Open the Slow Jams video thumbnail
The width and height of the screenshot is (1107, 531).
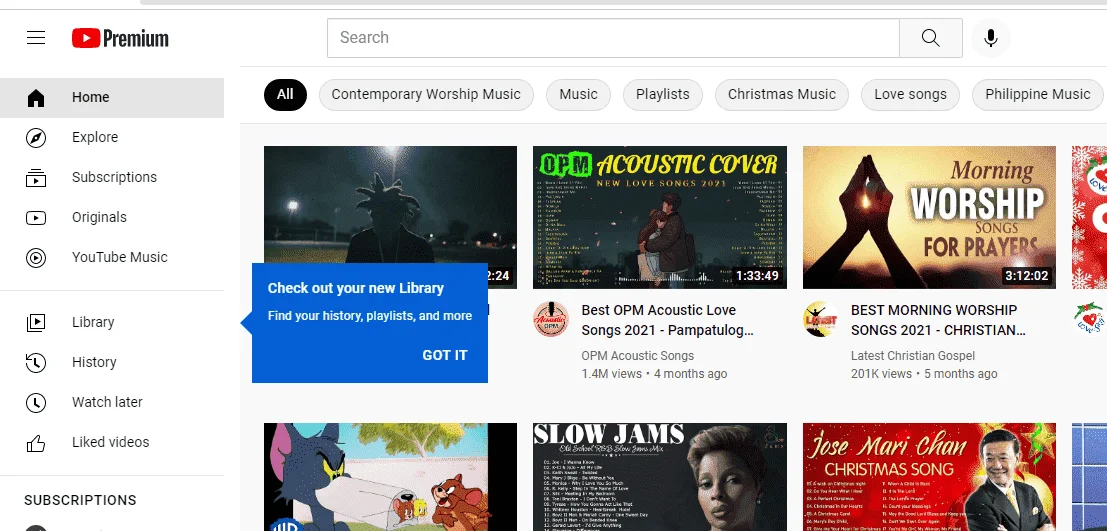(659, 477)
